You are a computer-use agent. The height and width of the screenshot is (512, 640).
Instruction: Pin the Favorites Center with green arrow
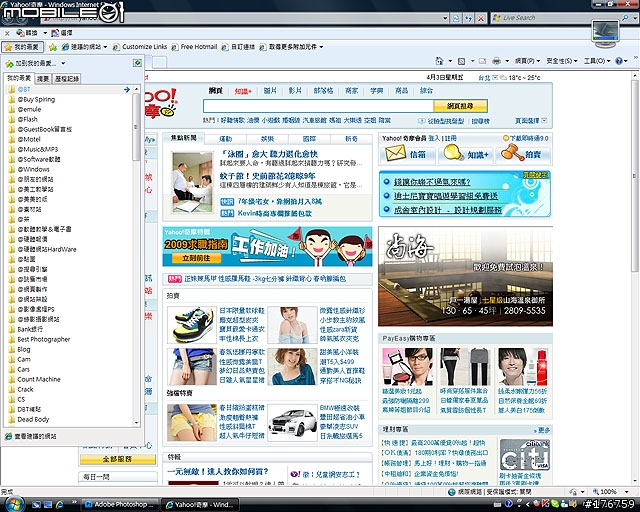[138, 63]
